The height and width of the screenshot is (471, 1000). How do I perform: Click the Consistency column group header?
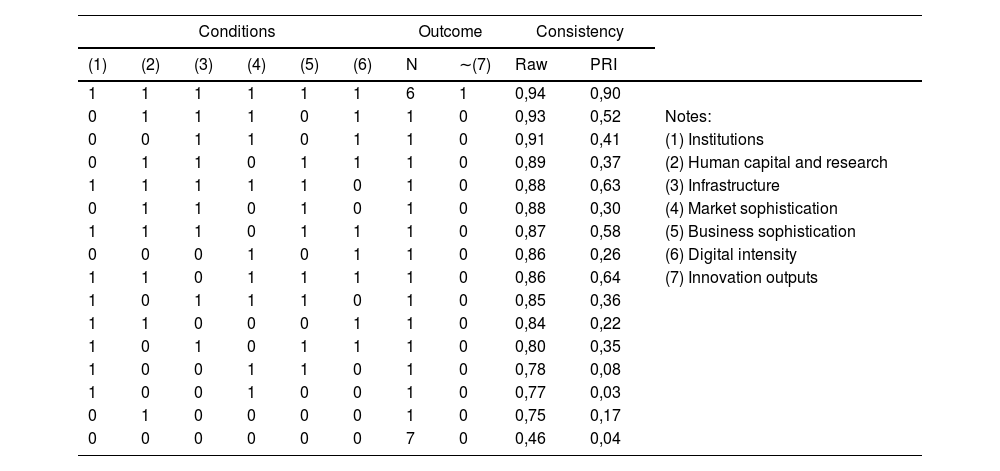pos(579,32)
